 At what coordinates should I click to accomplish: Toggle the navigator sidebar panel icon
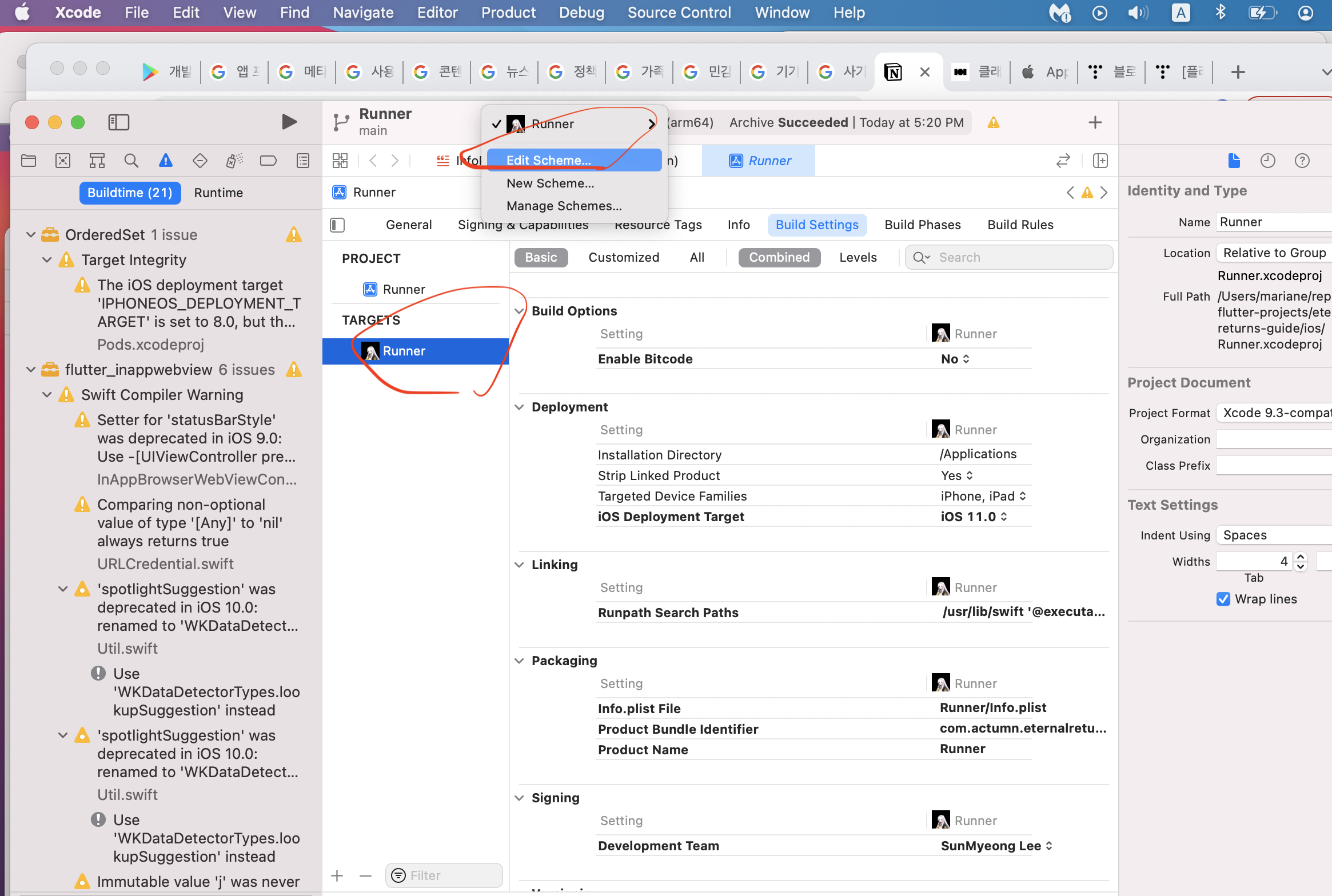click(119, 122)
